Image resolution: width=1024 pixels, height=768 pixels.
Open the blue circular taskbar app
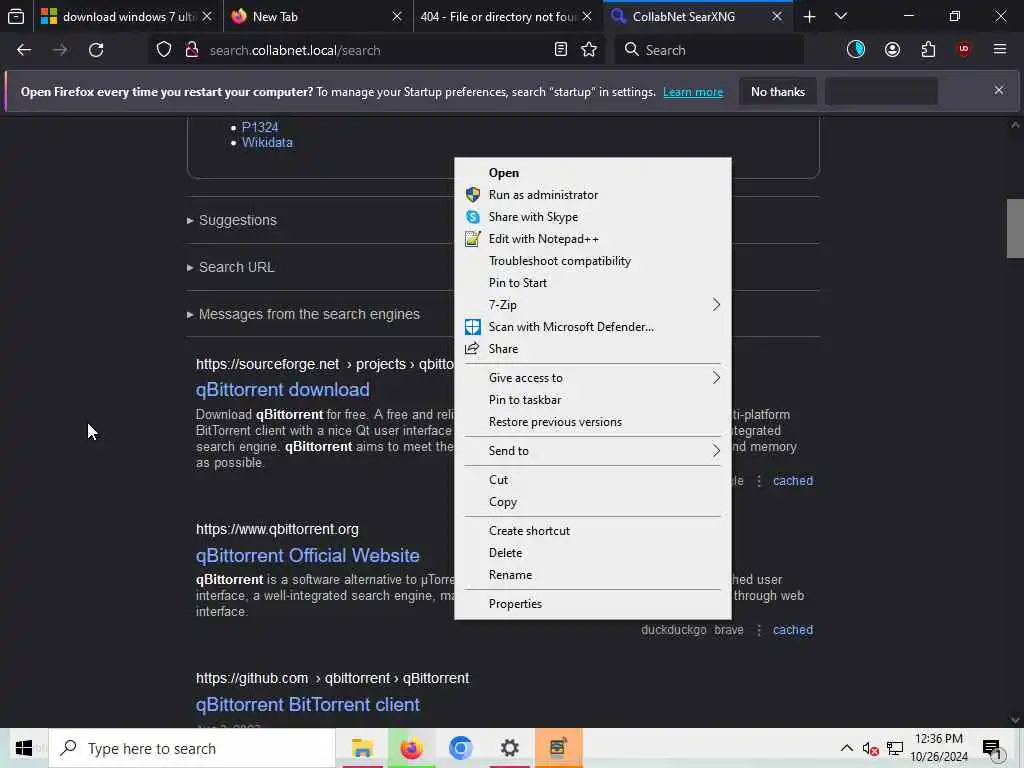pos(460,748)
